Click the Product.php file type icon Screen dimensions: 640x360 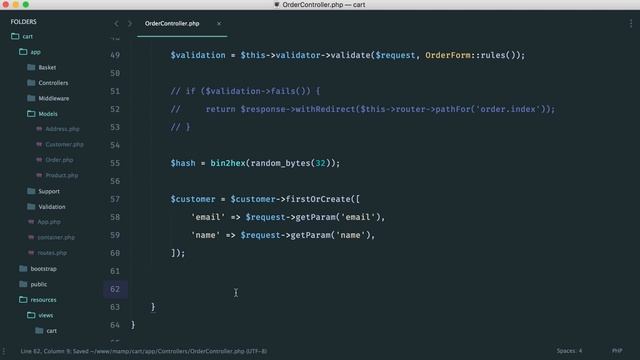39,176
